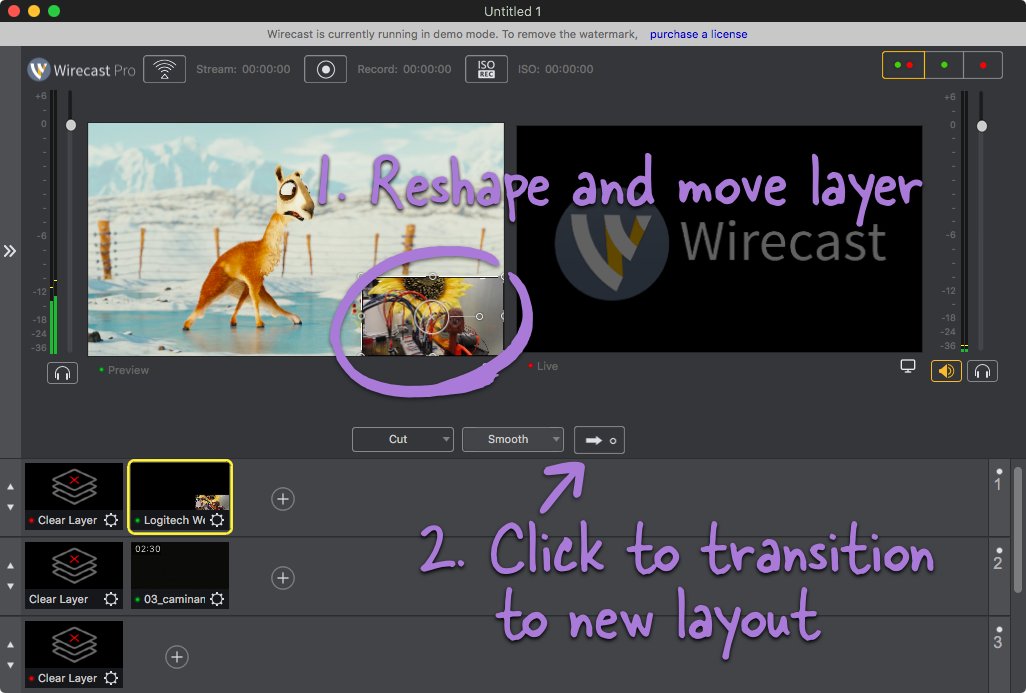The image size is (1026, 693).
Task: Toggle live speaker output button
Action: tap(946, 371)
